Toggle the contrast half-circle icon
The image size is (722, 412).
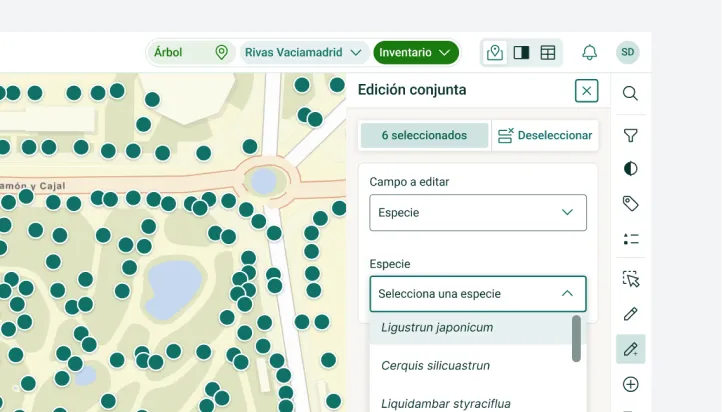[630, 168]
